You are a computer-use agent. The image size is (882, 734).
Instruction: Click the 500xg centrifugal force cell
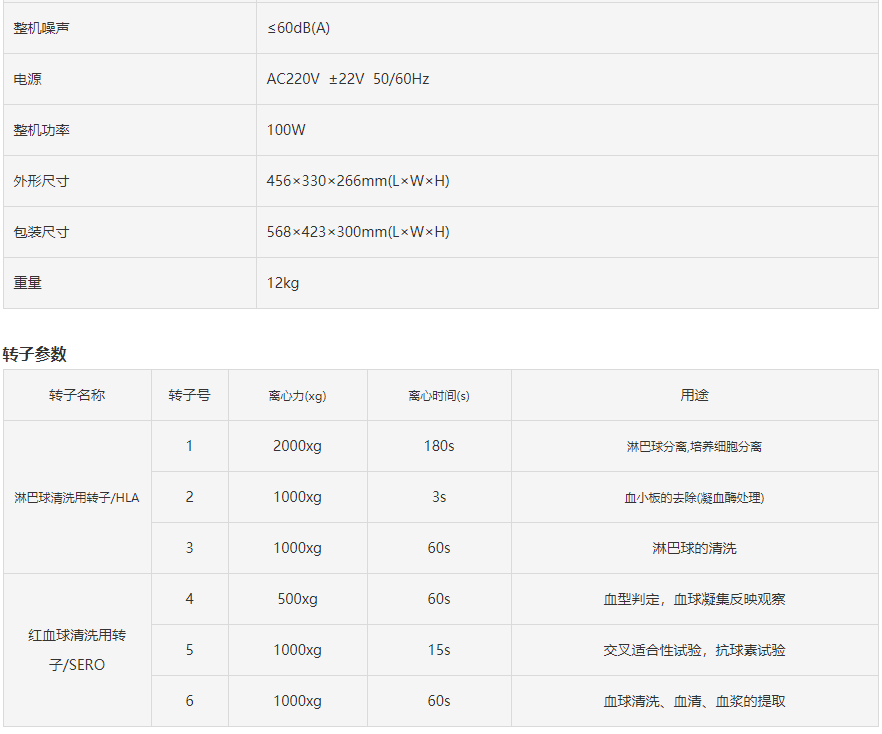(297, 599)
